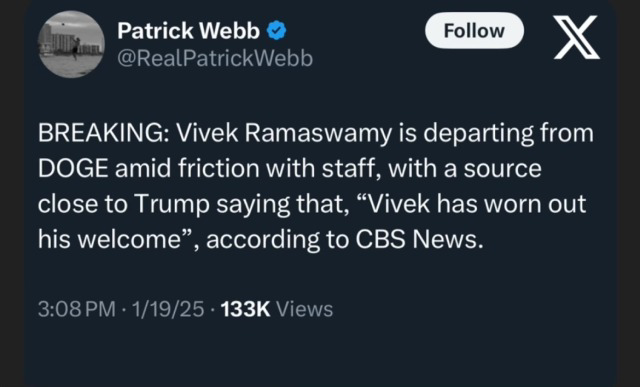Click the BREAKING text in the post

(101, 133)
